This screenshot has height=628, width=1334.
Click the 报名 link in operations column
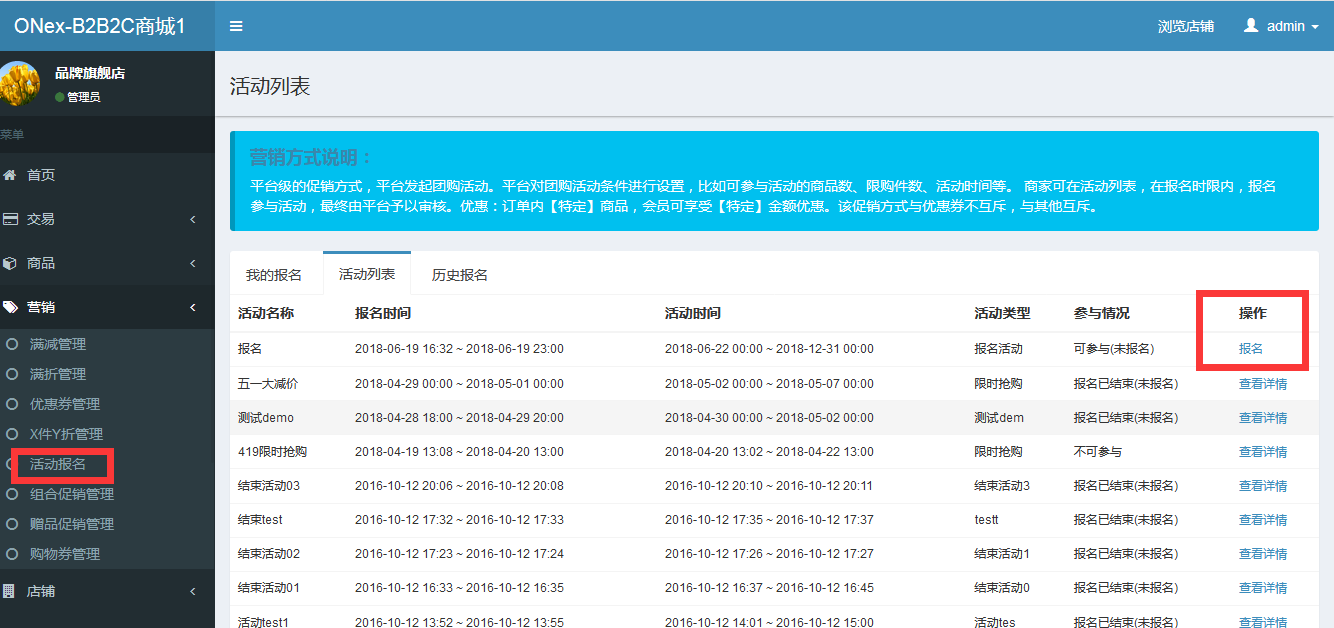(x=1251, y=349)
